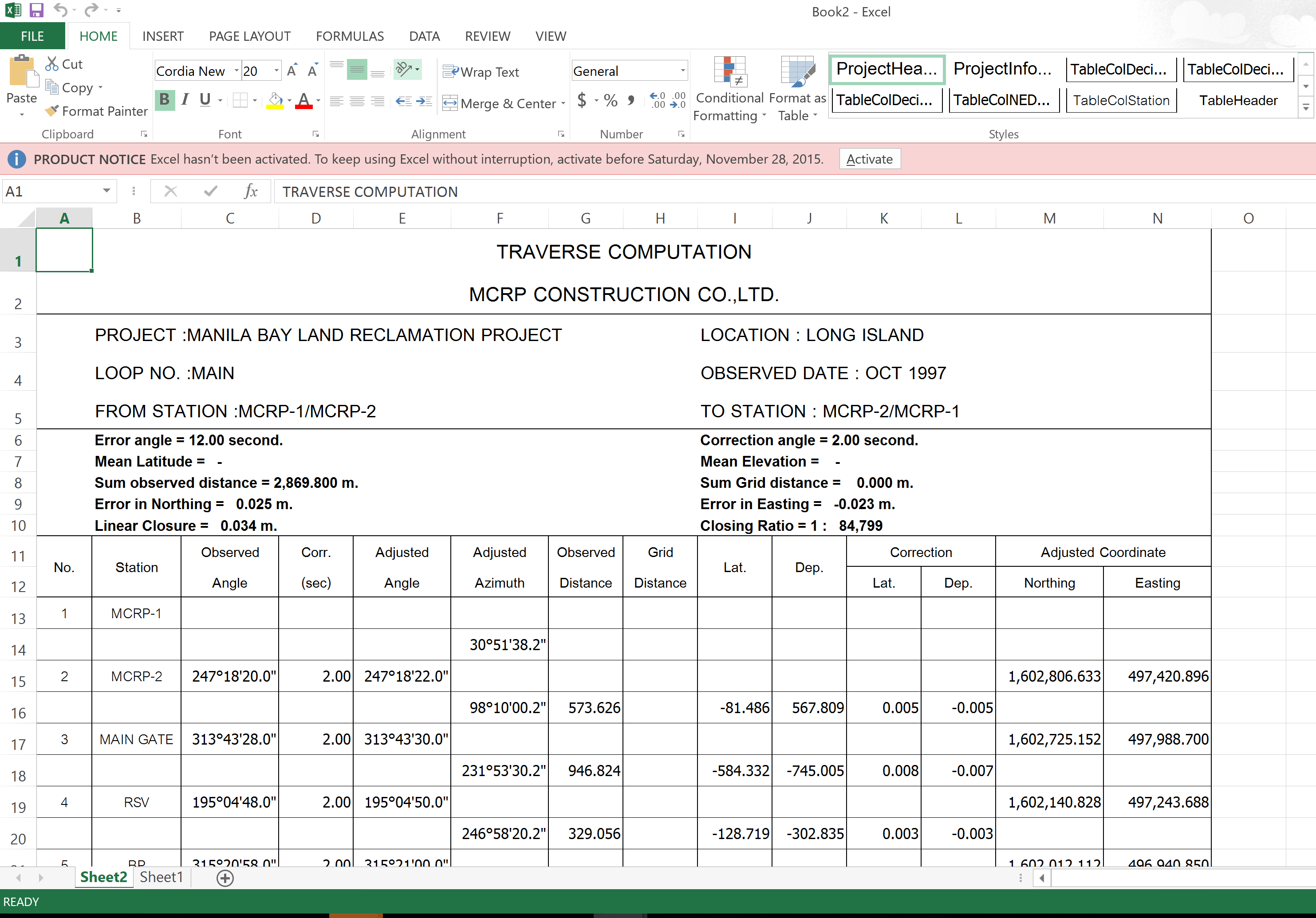Screen dimensions: 1316x918
Task: Click column M header
Action: (x=1049, y=218)
